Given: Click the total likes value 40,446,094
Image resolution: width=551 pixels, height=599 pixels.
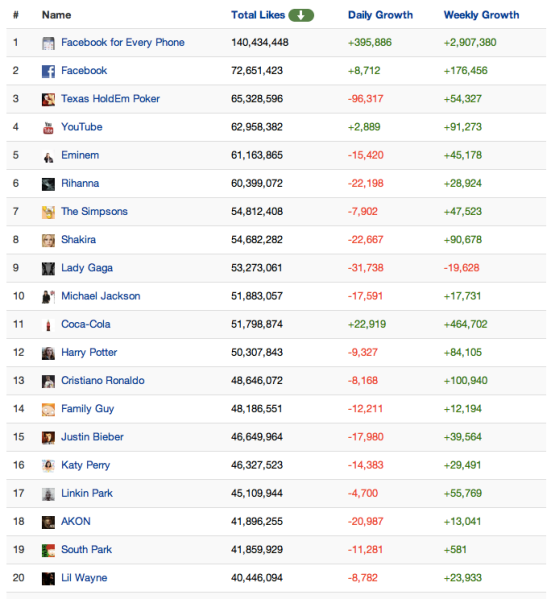Looking at the screenshot, I should point(257,578).
